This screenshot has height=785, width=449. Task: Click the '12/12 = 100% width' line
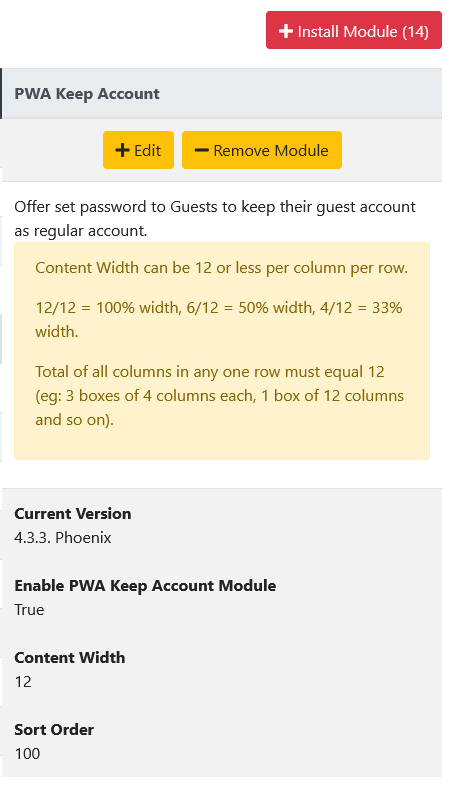(219, 319)
